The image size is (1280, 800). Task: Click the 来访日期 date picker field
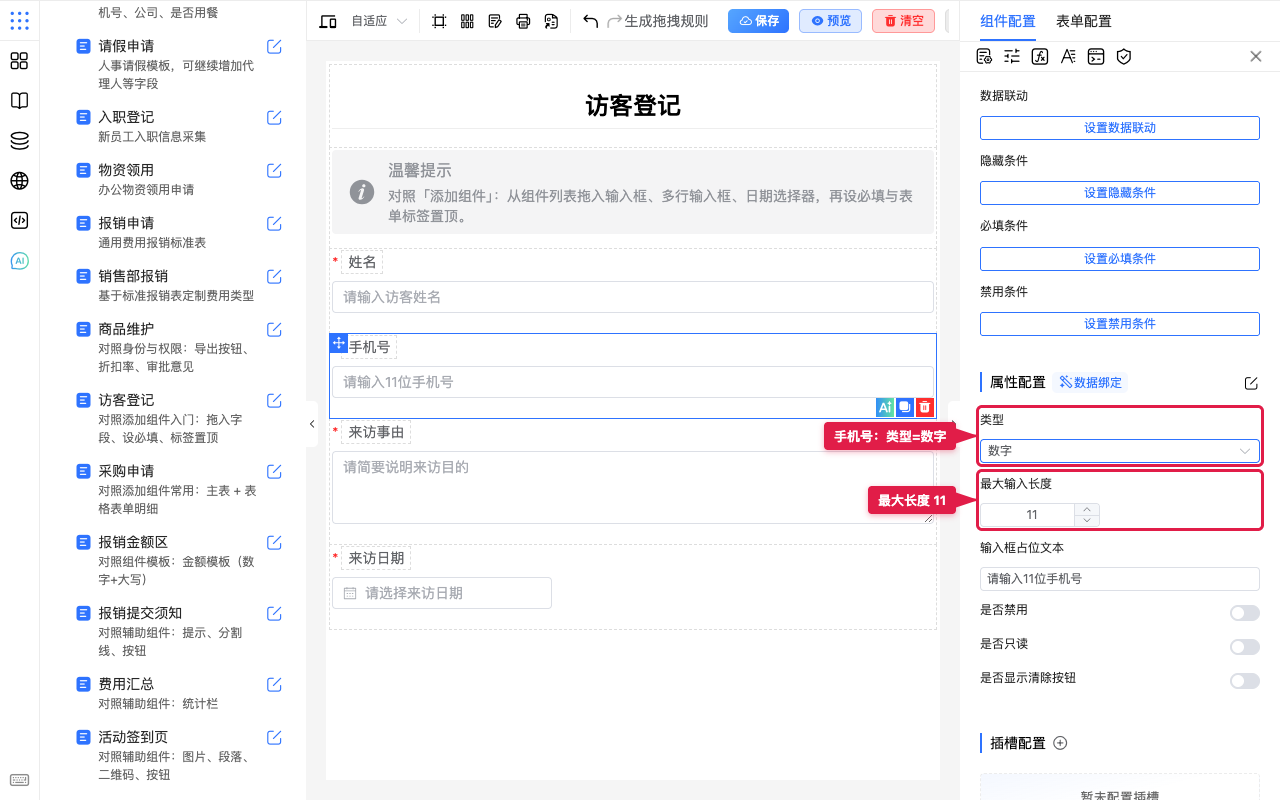441,593
